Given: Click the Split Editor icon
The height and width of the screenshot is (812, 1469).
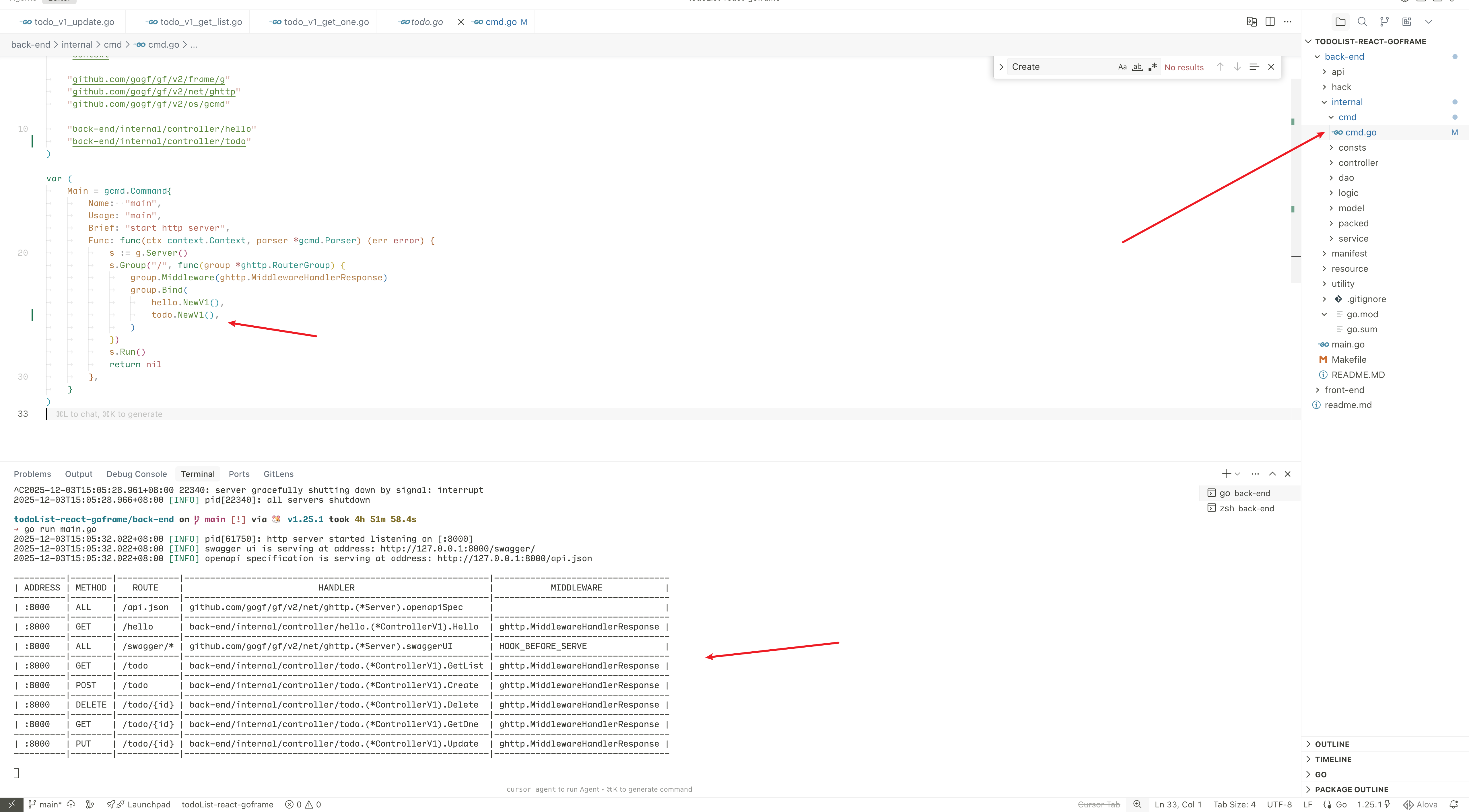Looking at the screenshot, I should (x=1270, y=22).
